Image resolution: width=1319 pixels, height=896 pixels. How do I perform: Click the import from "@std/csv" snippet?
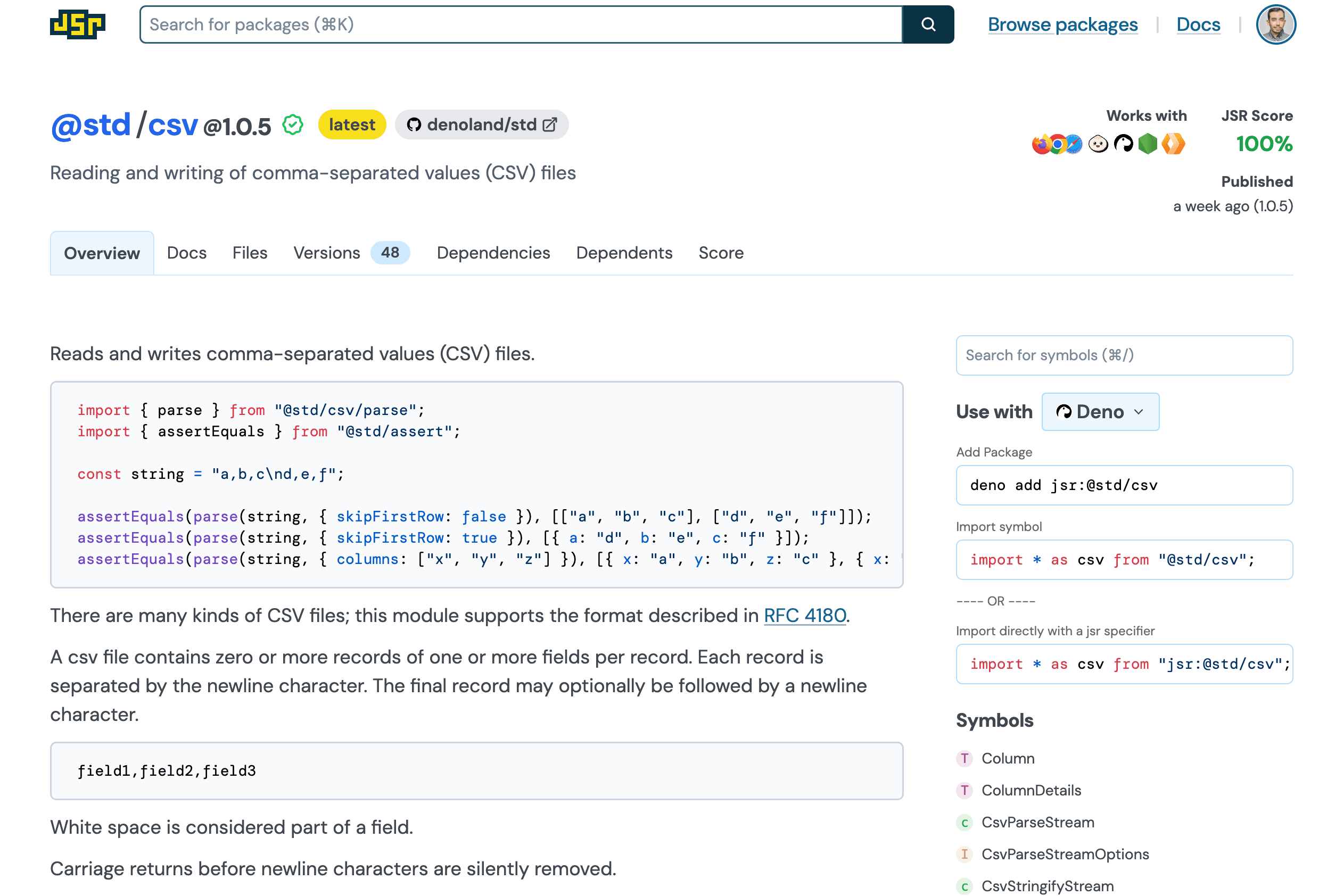point(1124,560)
